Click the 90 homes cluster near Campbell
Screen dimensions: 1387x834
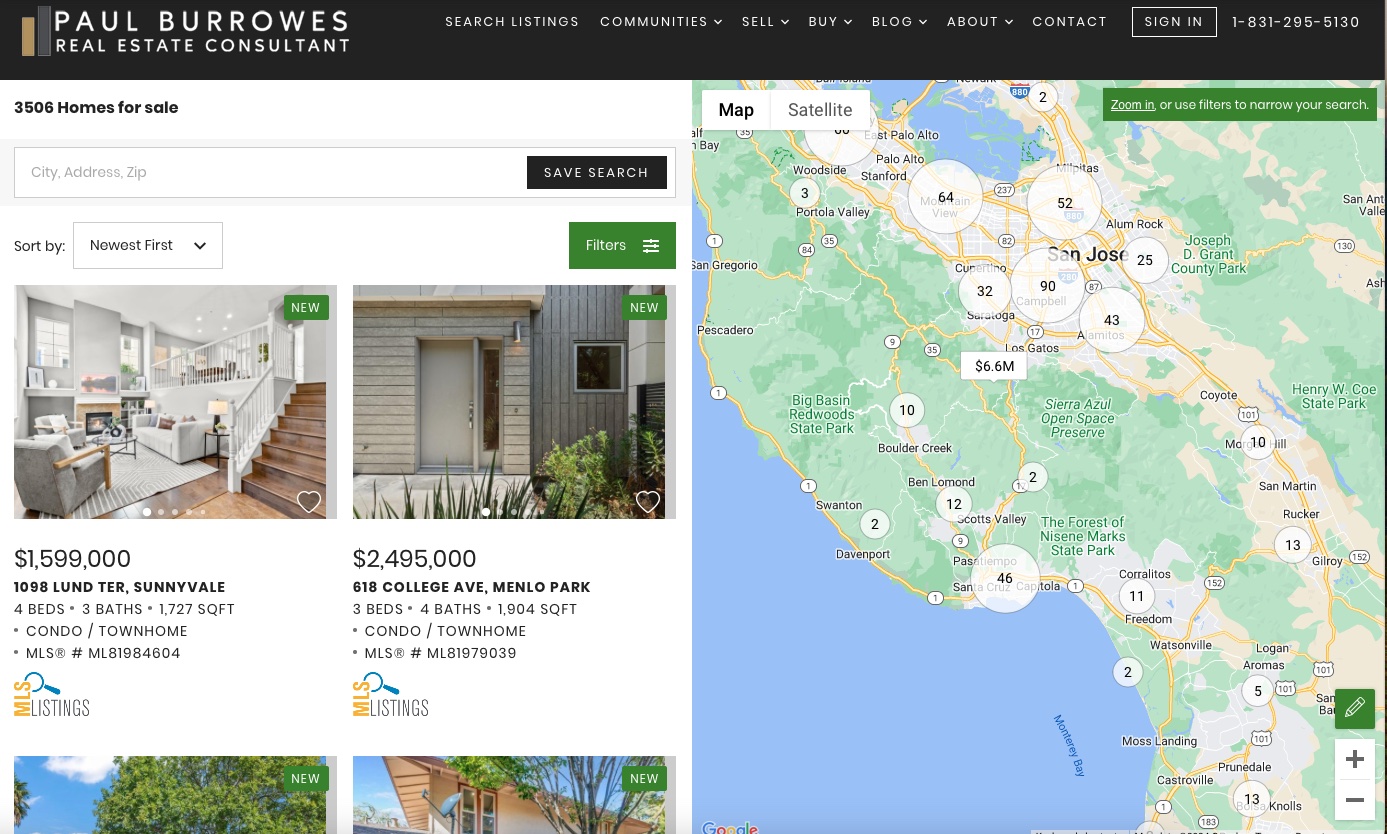tap(1047, 286)
